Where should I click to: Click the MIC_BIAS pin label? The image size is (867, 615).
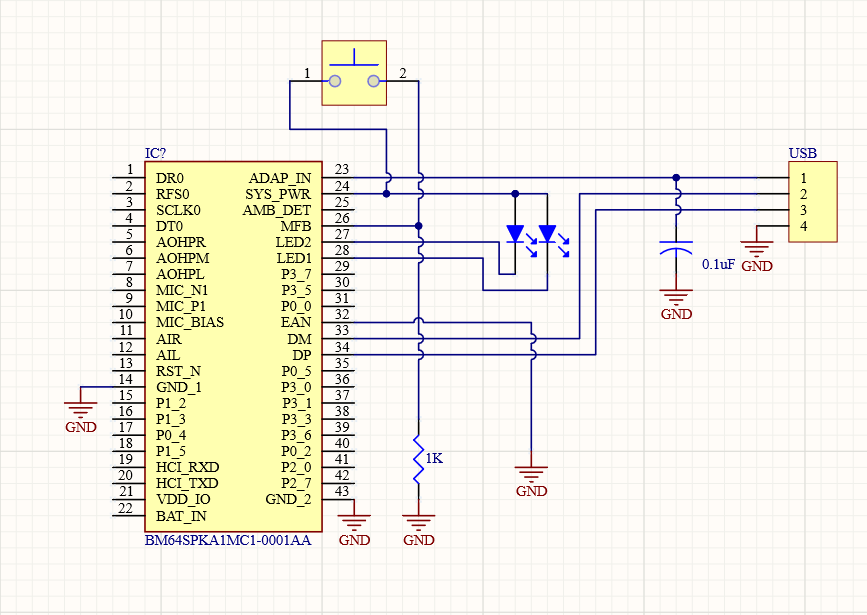click(x=190, y=322)
